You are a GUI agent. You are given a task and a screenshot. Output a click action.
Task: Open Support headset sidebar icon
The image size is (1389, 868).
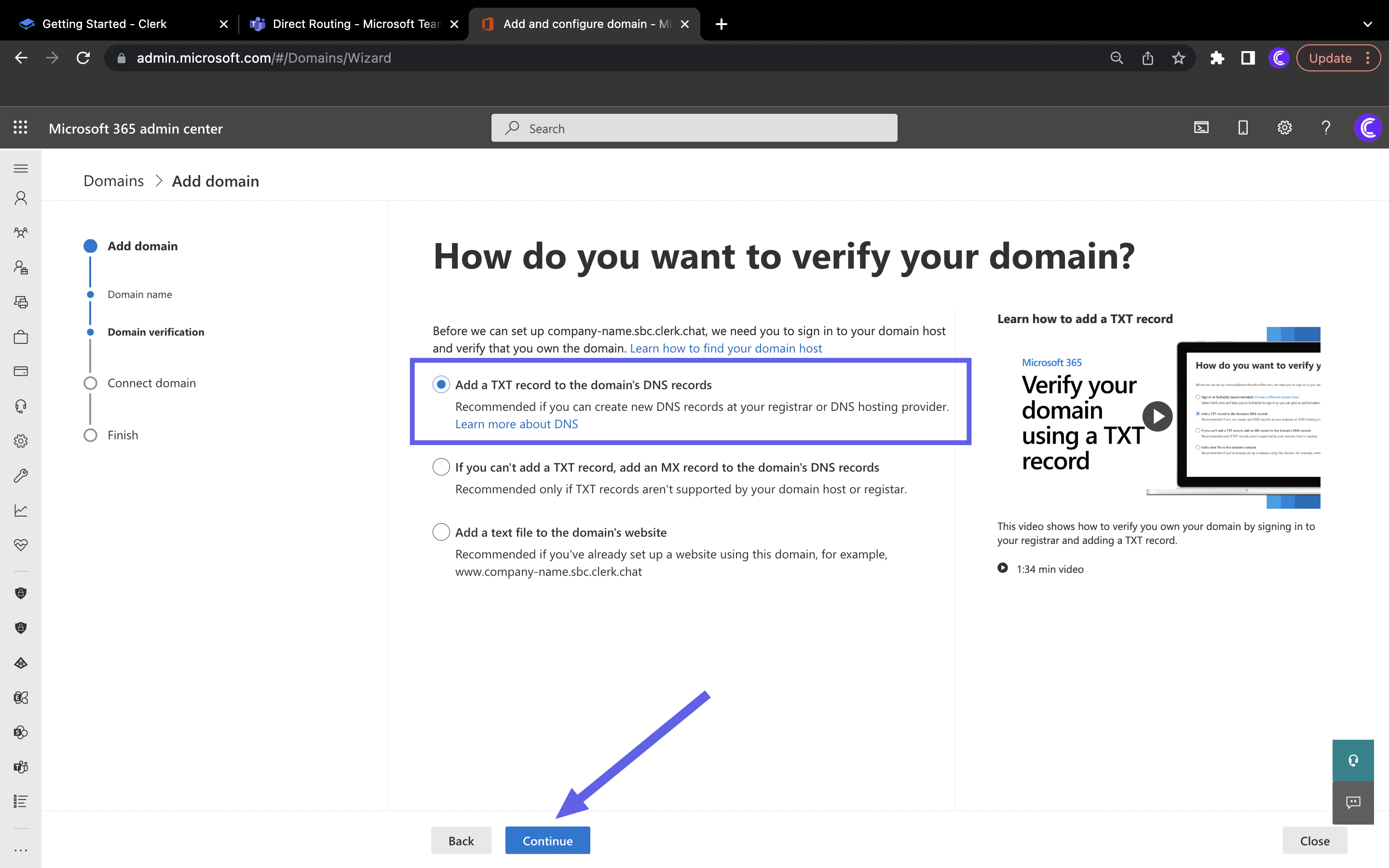point(21,407)
